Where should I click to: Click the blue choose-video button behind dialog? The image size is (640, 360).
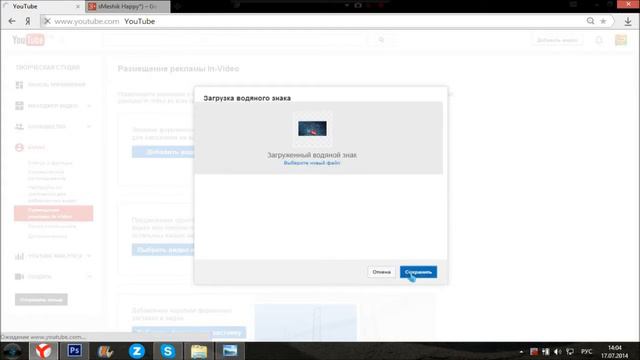tap(163, 250)
